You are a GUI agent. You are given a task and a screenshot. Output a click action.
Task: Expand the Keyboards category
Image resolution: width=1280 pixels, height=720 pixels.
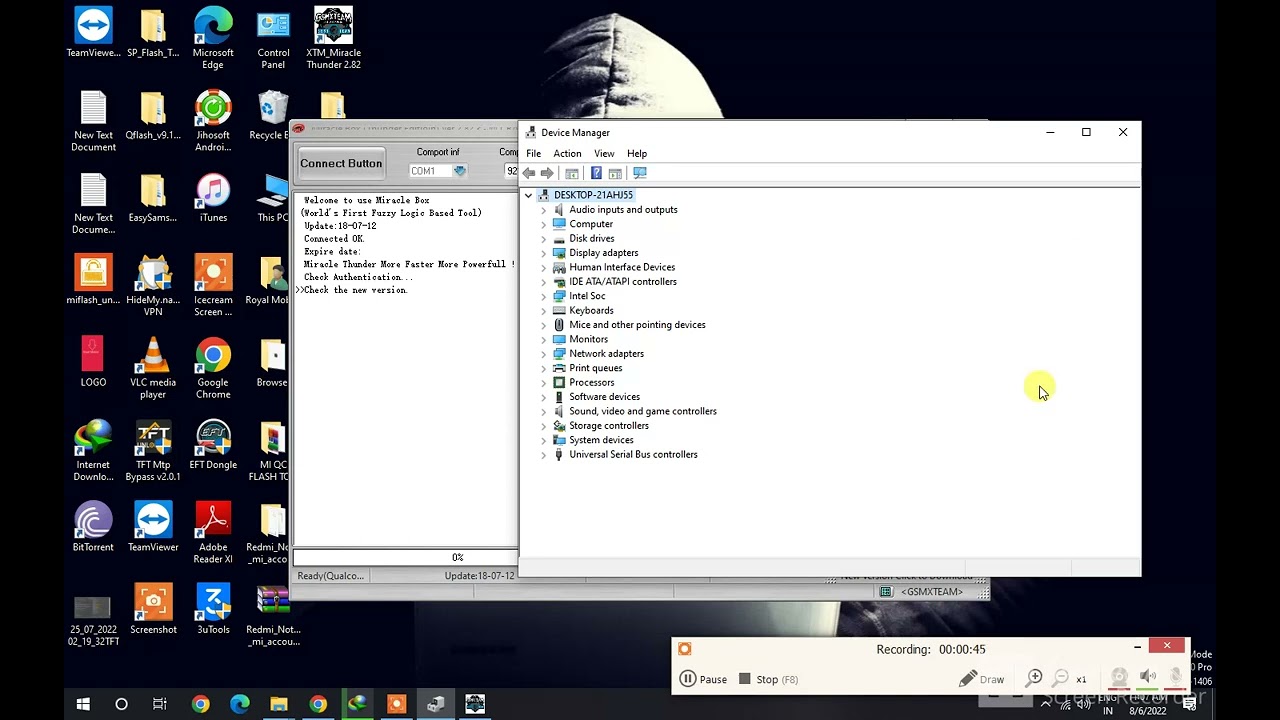click(544, 311)
